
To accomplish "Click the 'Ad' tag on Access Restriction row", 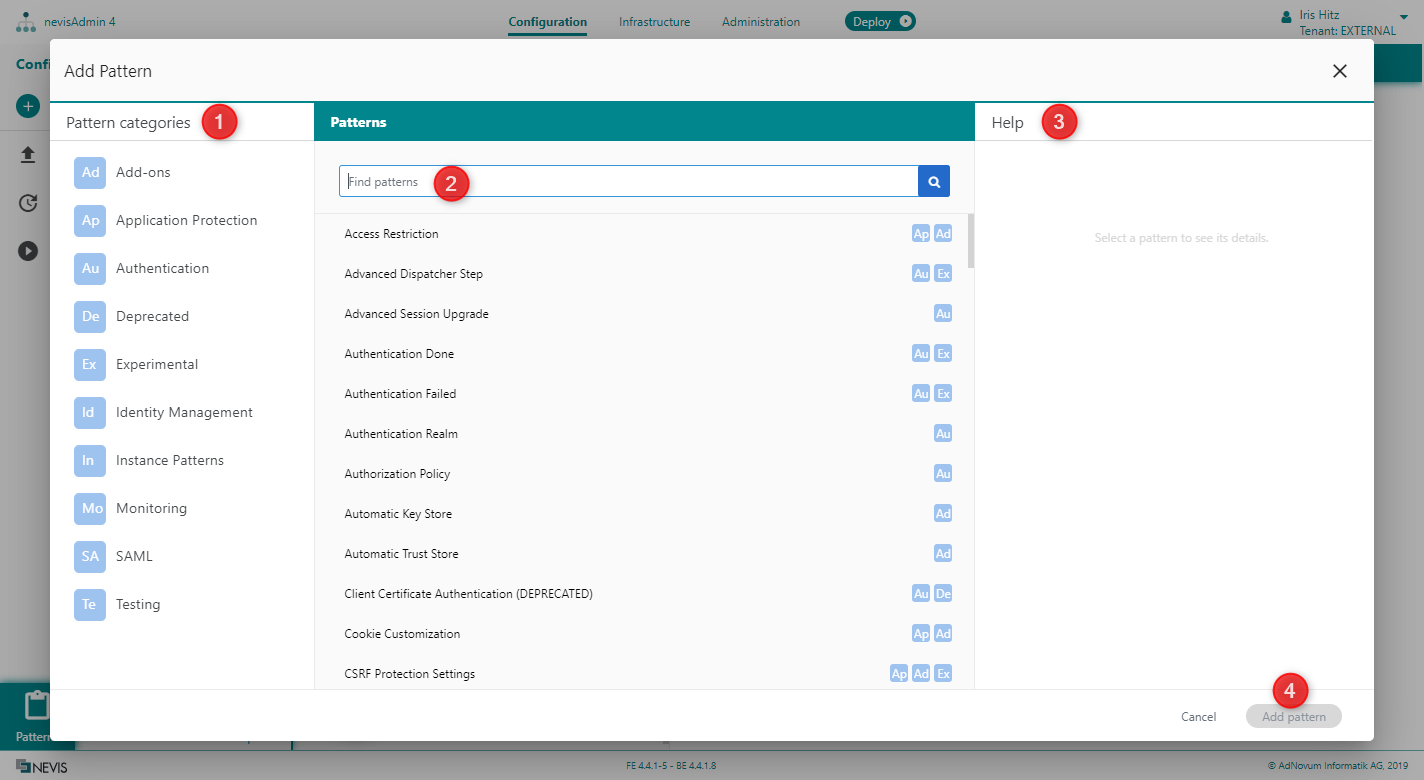I will (943, 234).
